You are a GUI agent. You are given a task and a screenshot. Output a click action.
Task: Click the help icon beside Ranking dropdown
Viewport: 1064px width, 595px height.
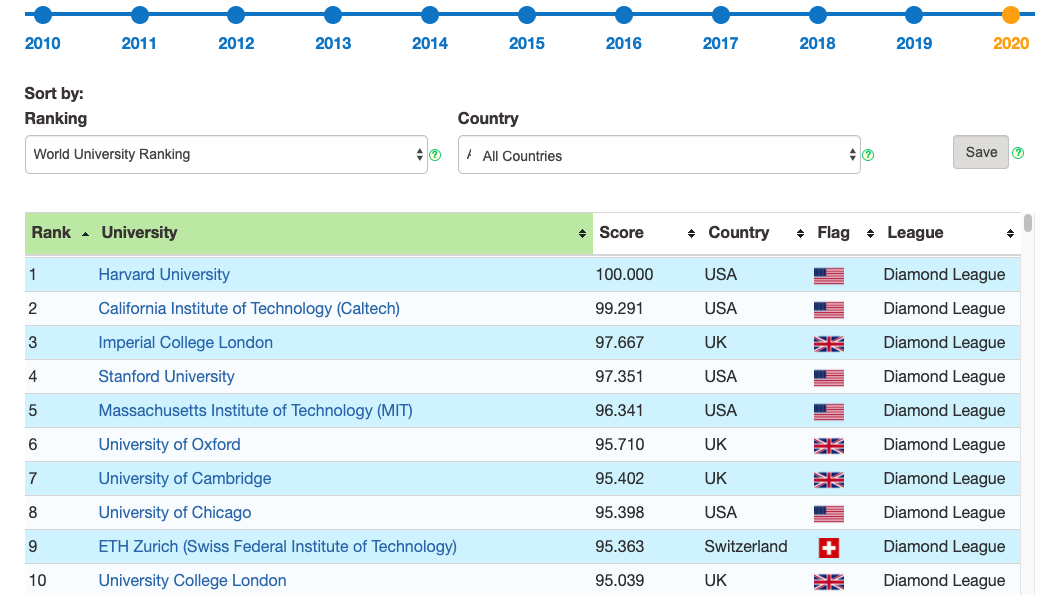[435, 155]
